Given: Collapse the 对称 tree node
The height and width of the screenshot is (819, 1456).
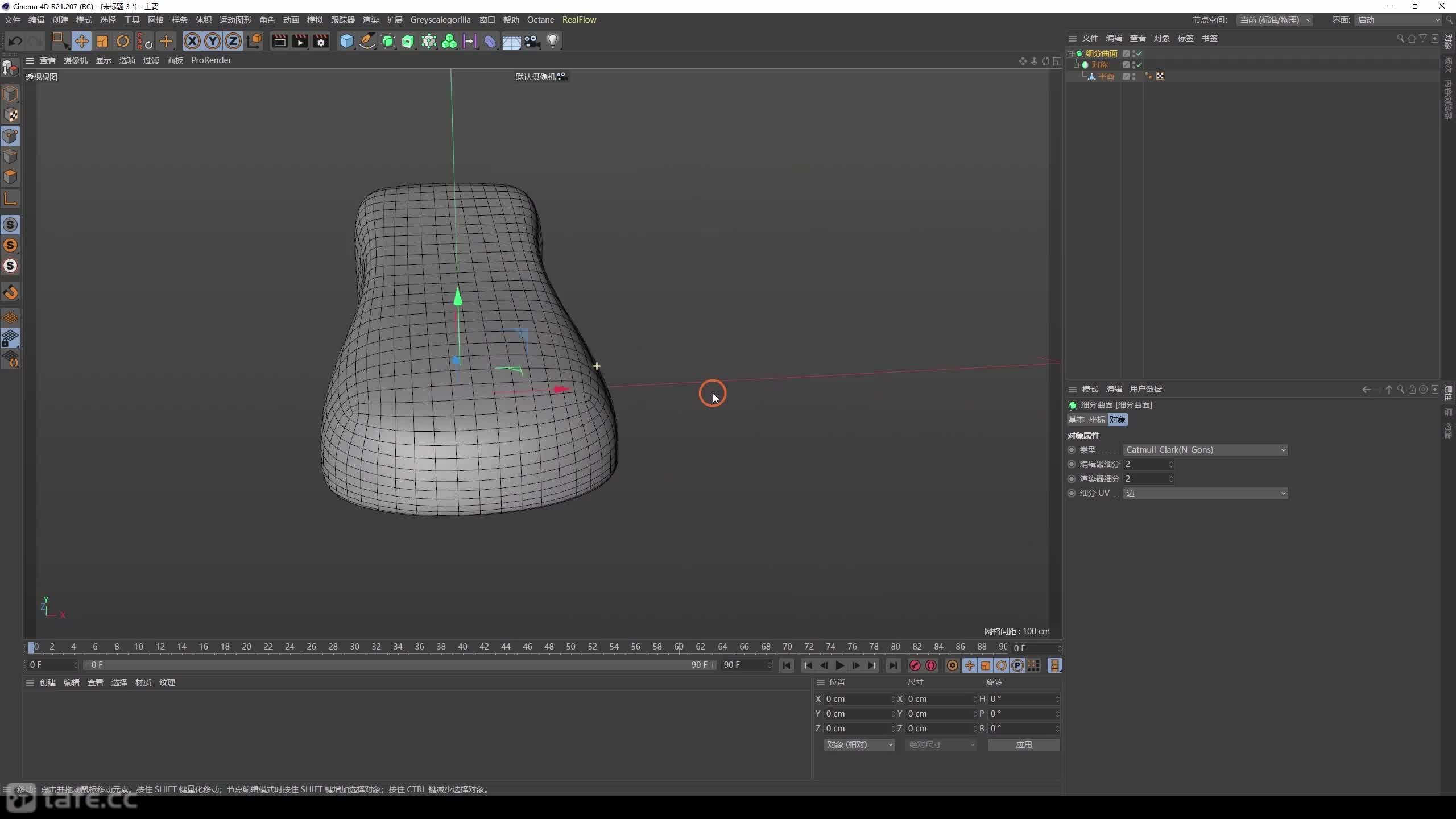Looking at the screenshot, I should click(1076, 65).
